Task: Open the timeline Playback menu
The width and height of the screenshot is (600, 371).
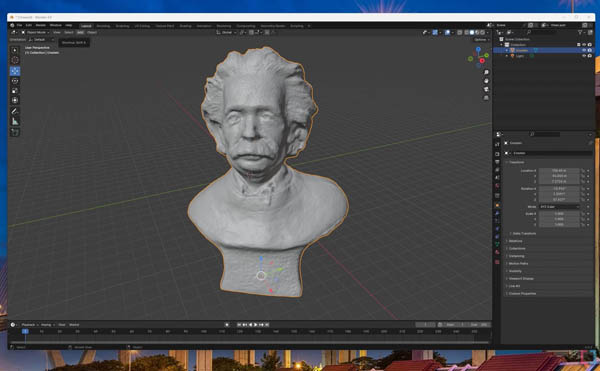Action: (x=29, y=325)
